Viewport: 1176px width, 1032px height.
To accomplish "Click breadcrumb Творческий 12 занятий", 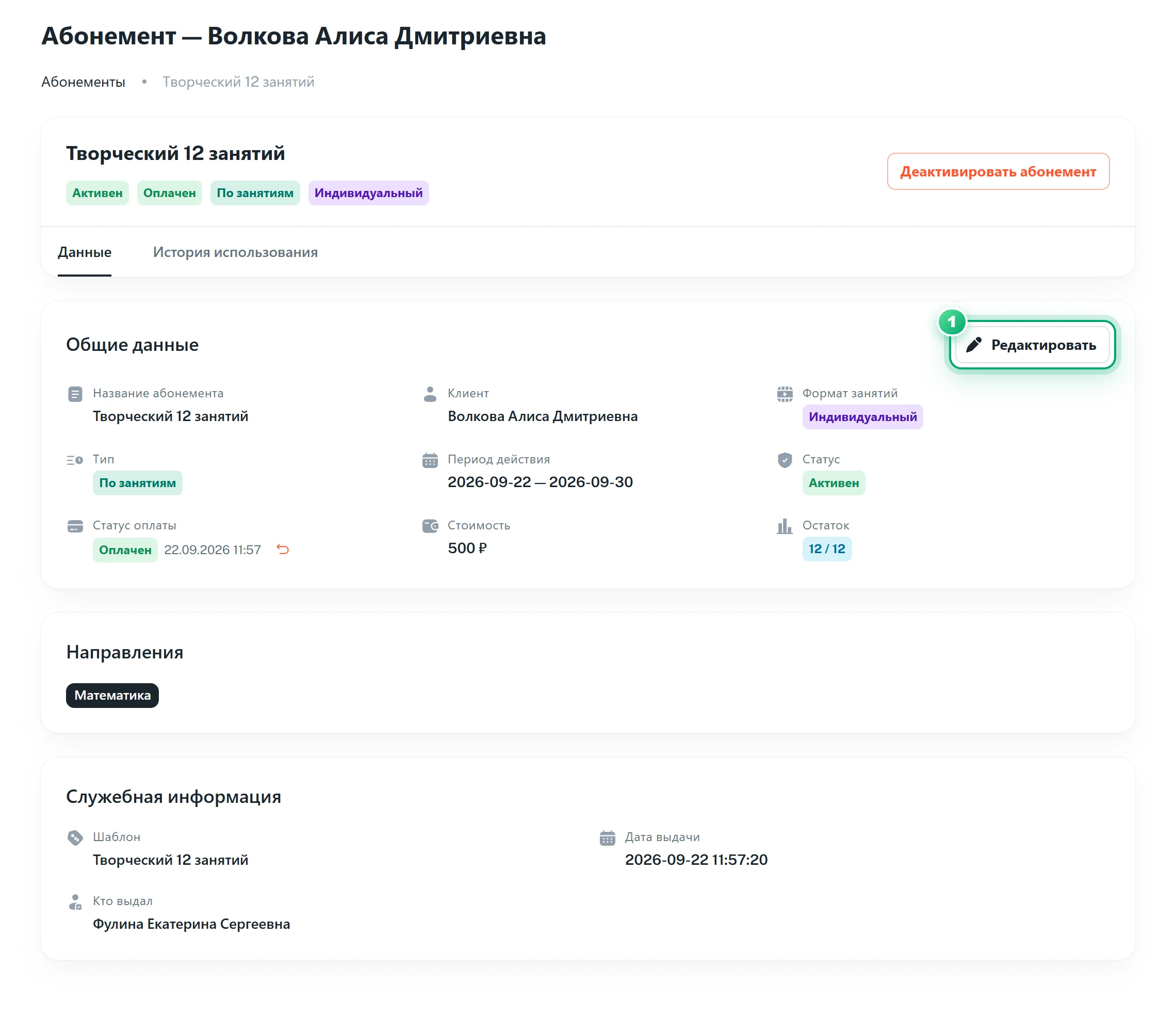I will [x=238, y=82].
